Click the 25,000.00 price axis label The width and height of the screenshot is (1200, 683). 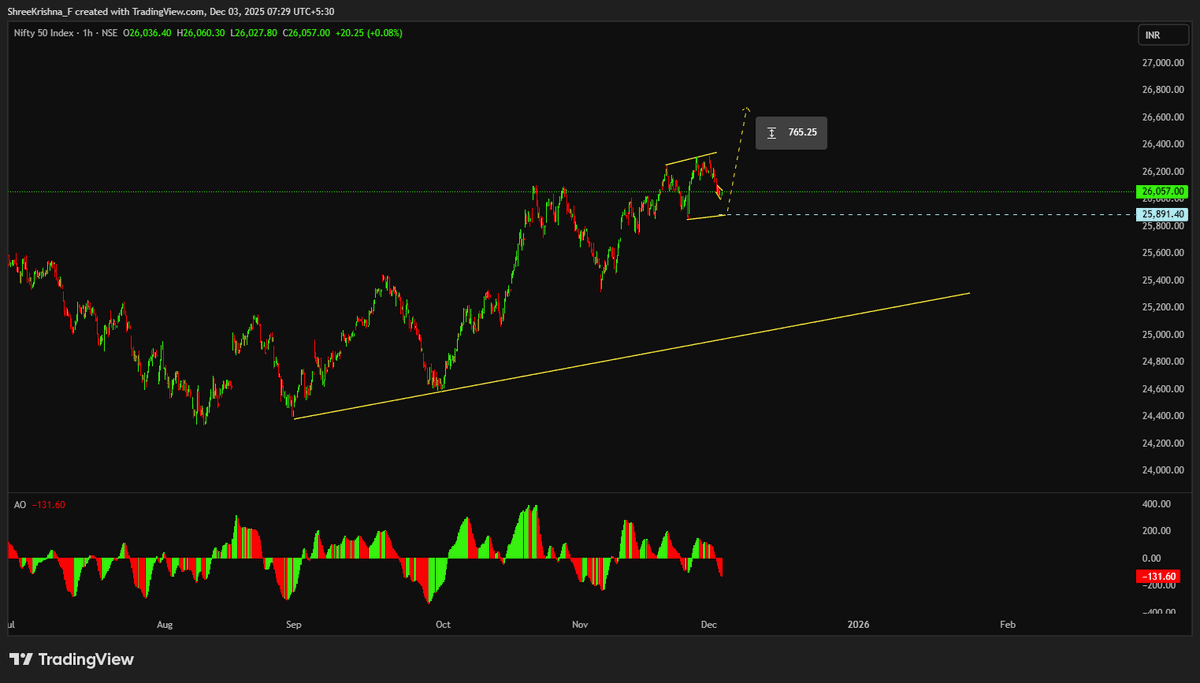click(x=1162, y=334)
